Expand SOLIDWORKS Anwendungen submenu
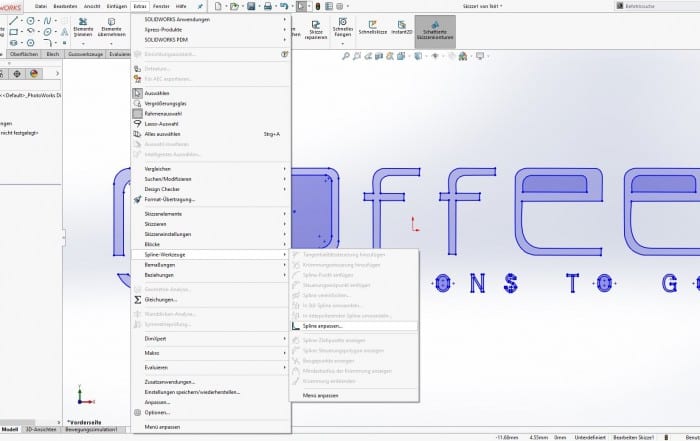This screenshot has width=700, height=441. click(211, 20)
